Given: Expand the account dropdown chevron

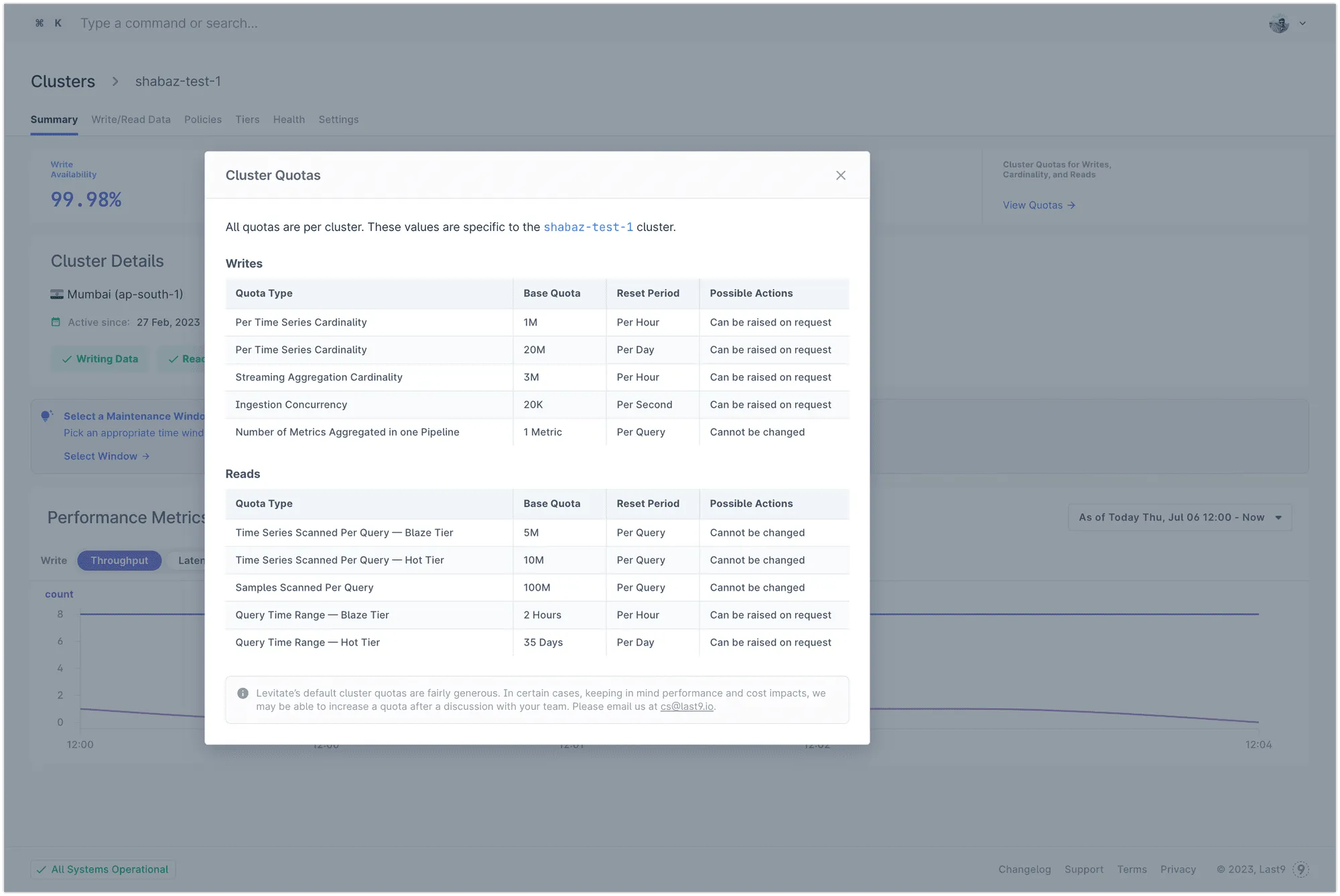Looking at the screenshot, I should click(x=1302, y=23).
